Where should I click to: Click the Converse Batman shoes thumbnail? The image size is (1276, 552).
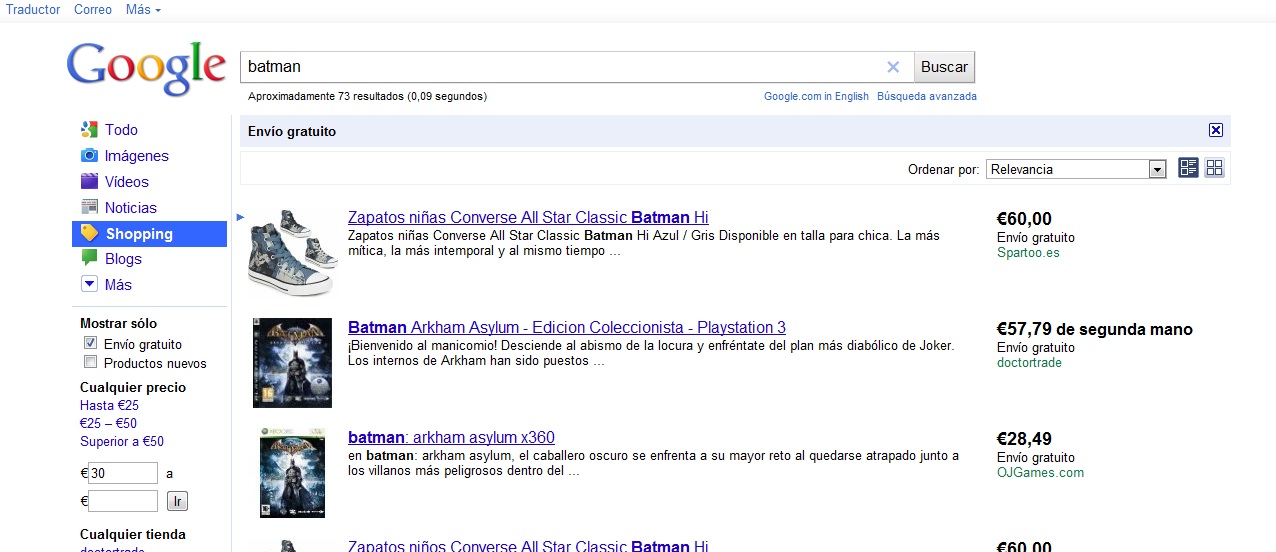click(293, 253)
